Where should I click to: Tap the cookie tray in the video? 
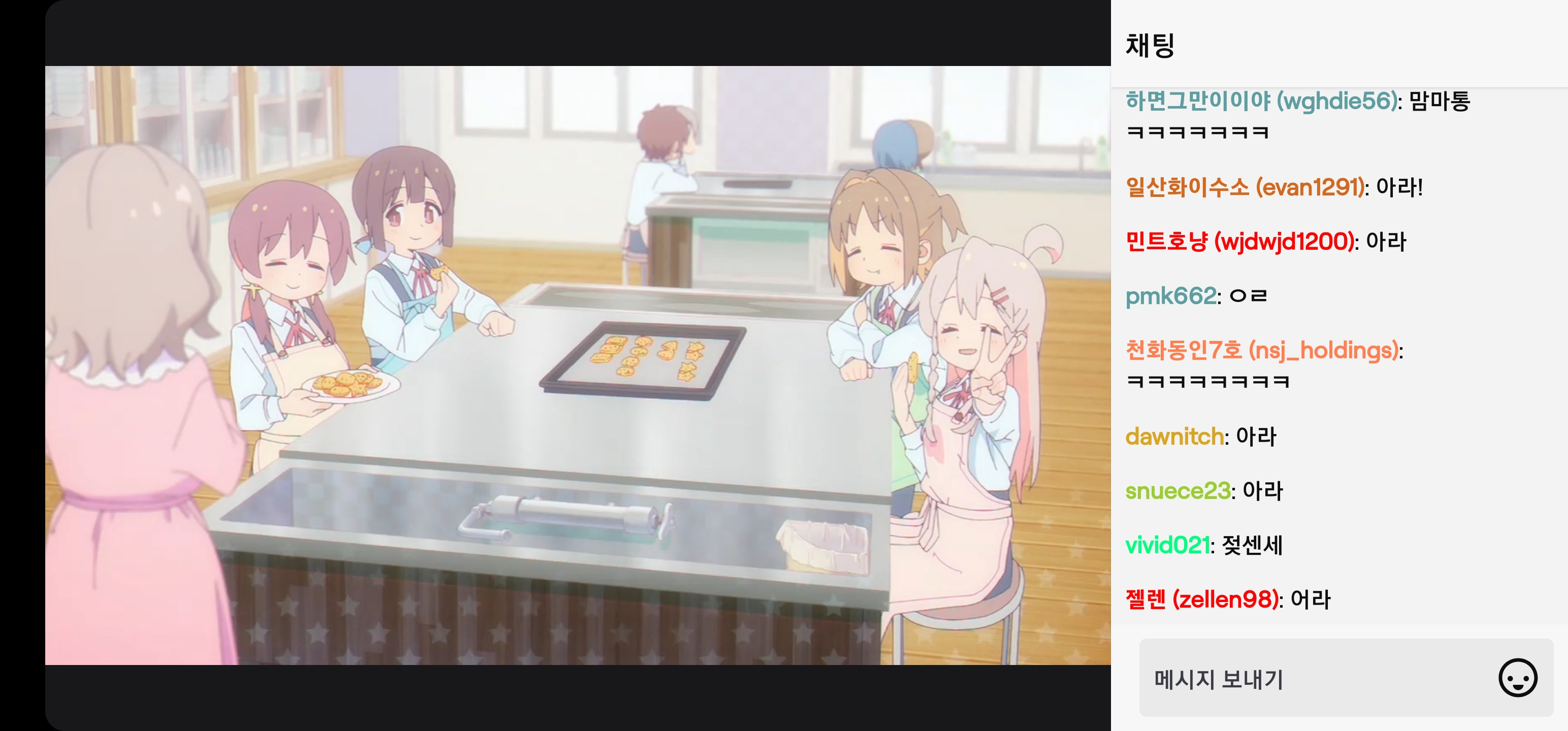pos(643,360)
